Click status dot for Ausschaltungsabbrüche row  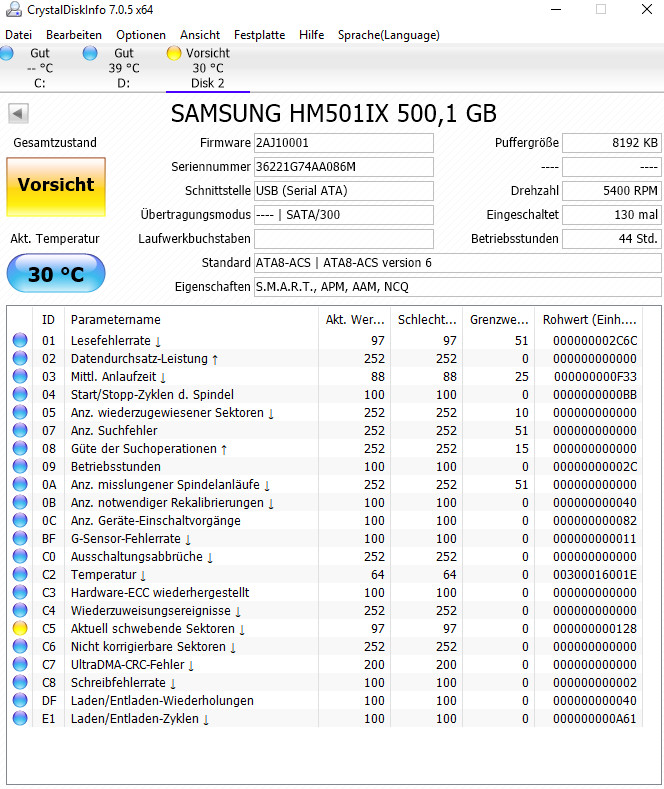pos(20,557)
